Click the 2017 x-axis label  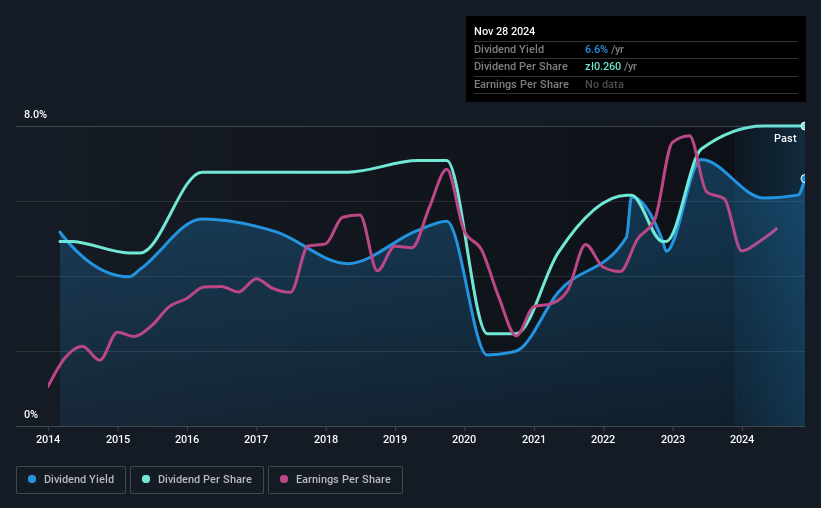256,439
